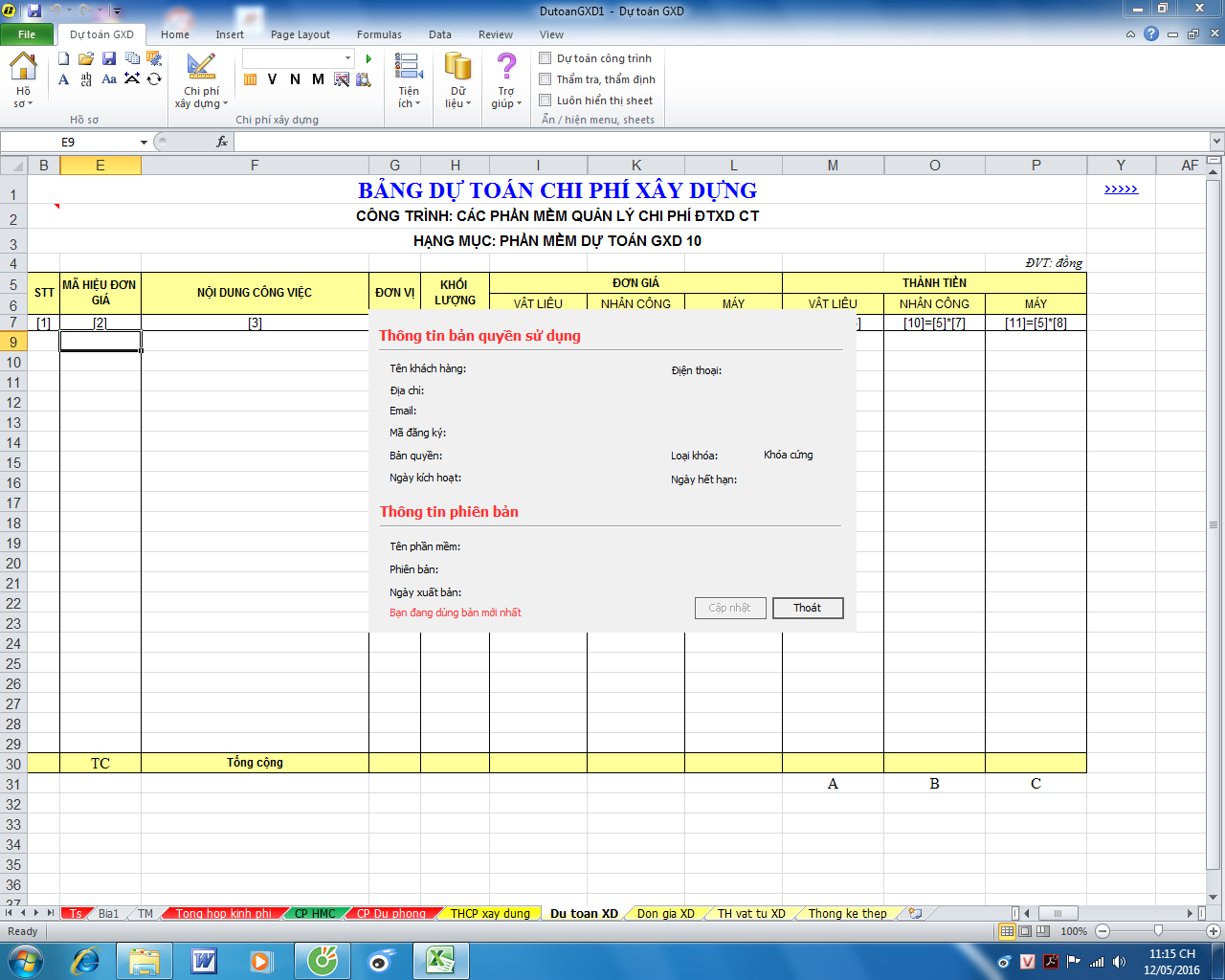Click the green play arrow beside the combo box
The image size is (1225, 980).
(368, 59)
